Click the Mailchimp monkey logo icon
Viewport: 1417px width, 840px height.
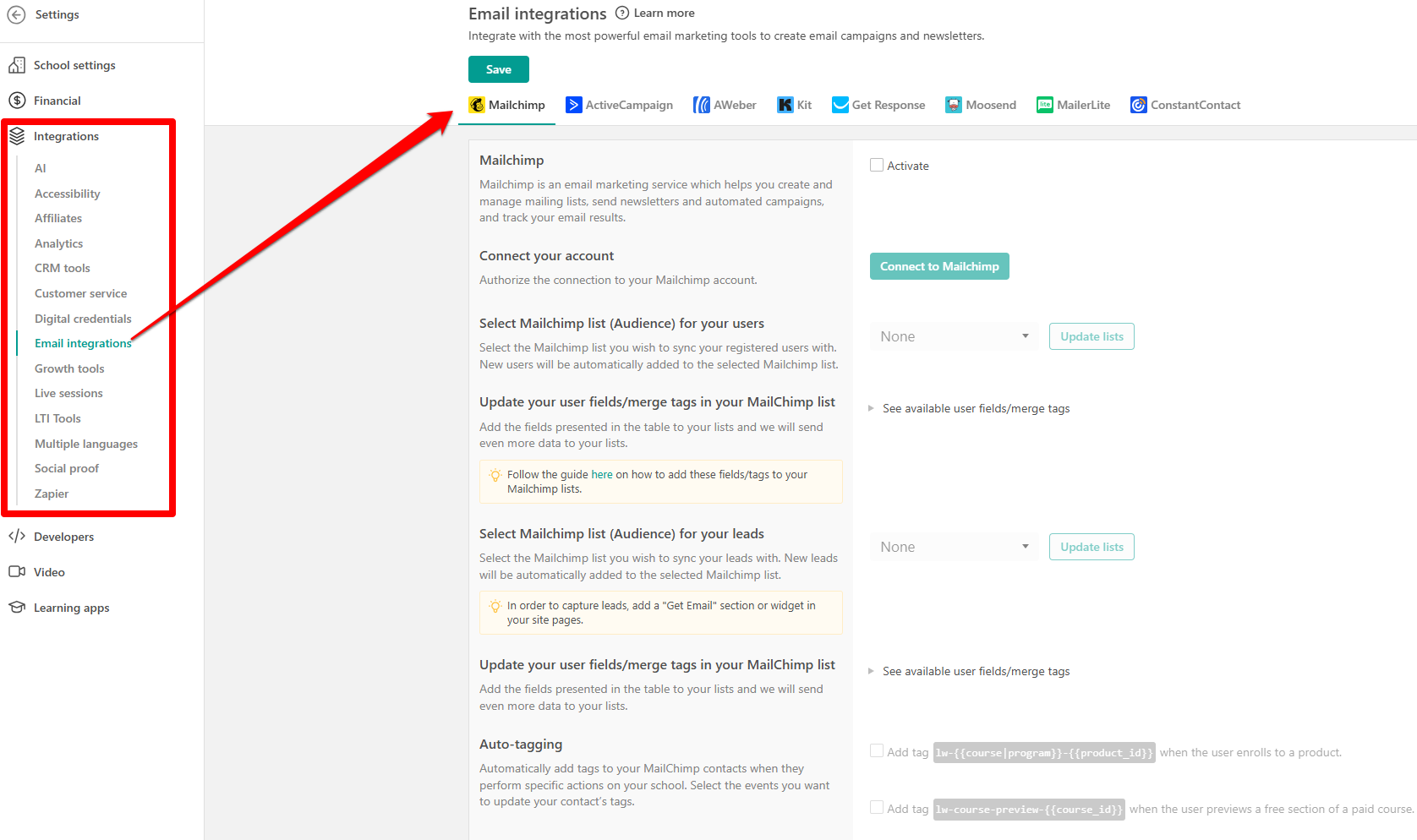pyautogui.click(x=477, y=105)
